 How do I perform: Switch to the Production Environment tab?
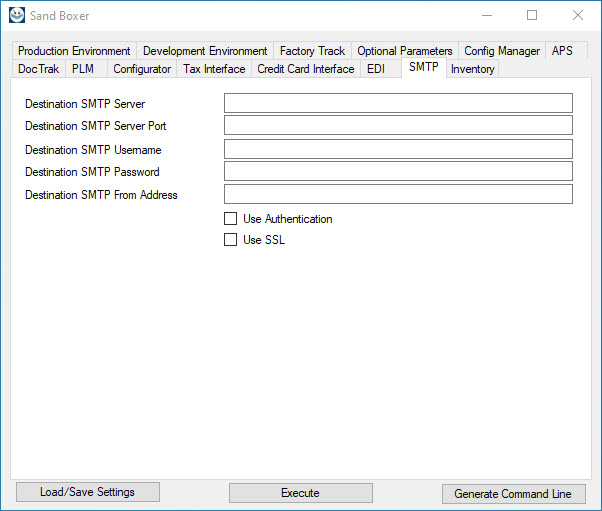74,51
